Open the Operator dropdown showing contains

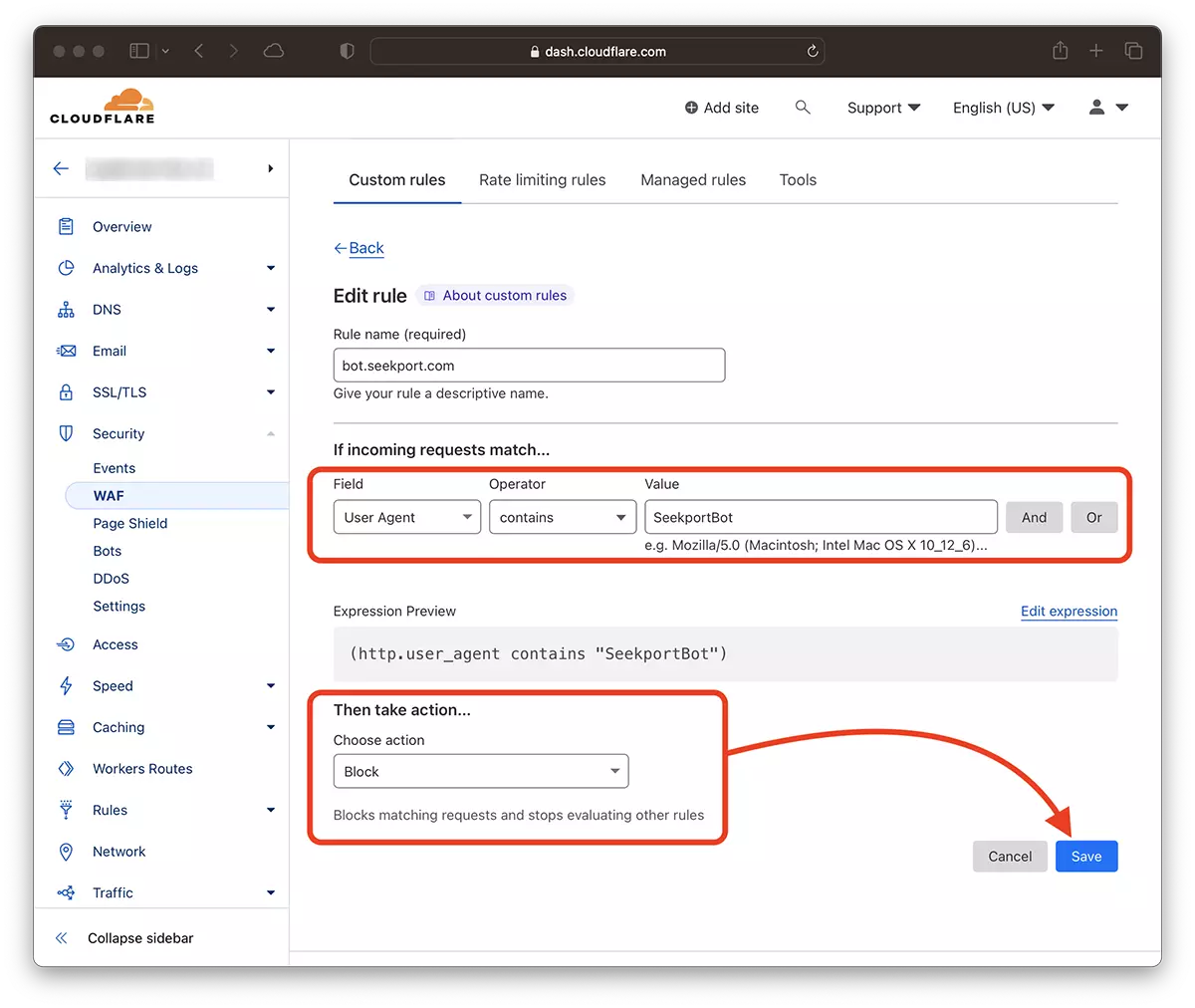pyautogui.click(x=563, y=517)
